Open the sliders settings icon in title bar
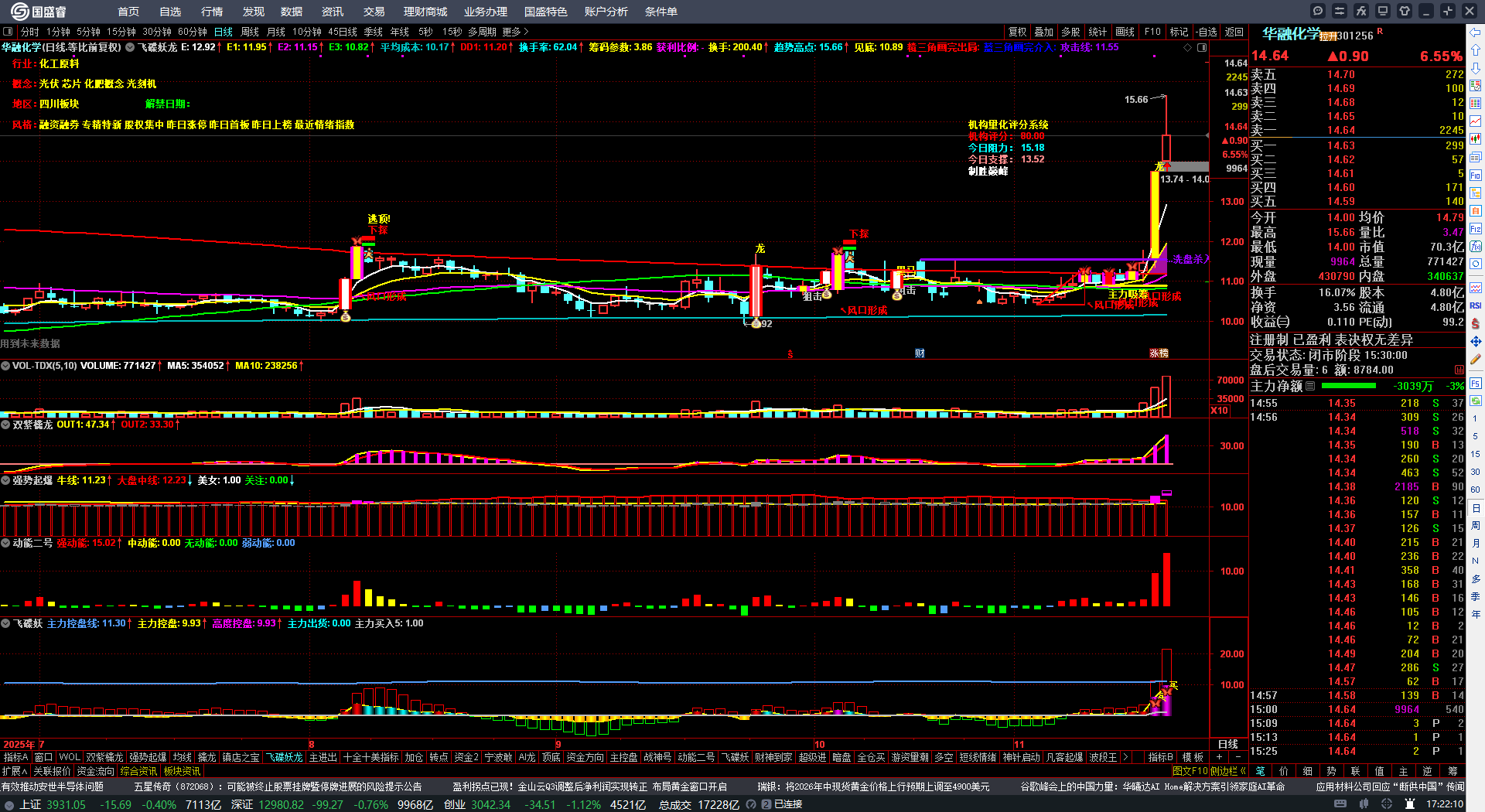 pyautogui.click(x=1340, y=11)
